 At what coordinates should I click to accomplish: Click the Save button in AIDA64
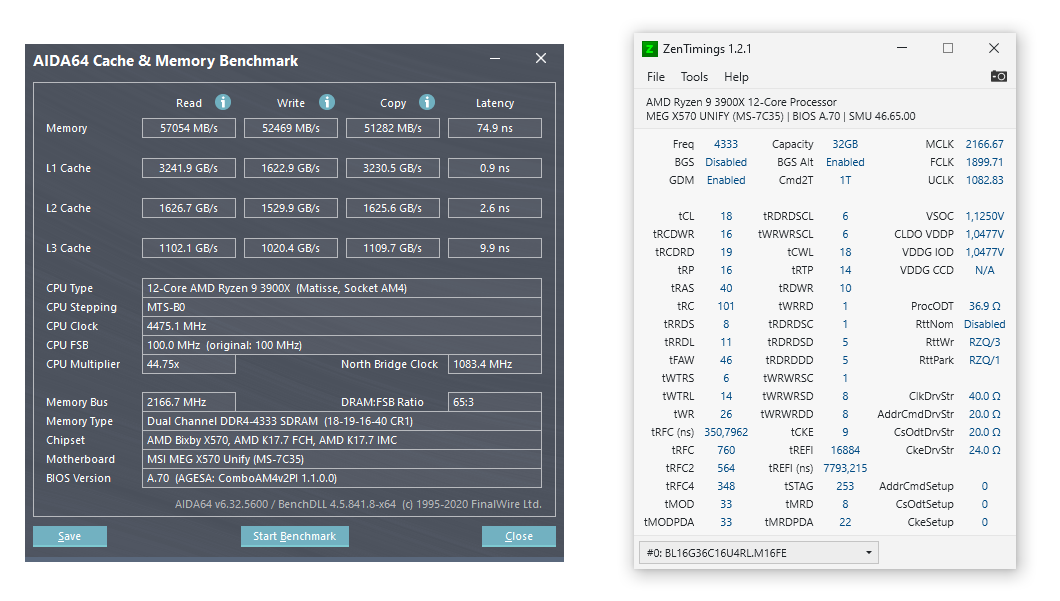tap(70, 536)
